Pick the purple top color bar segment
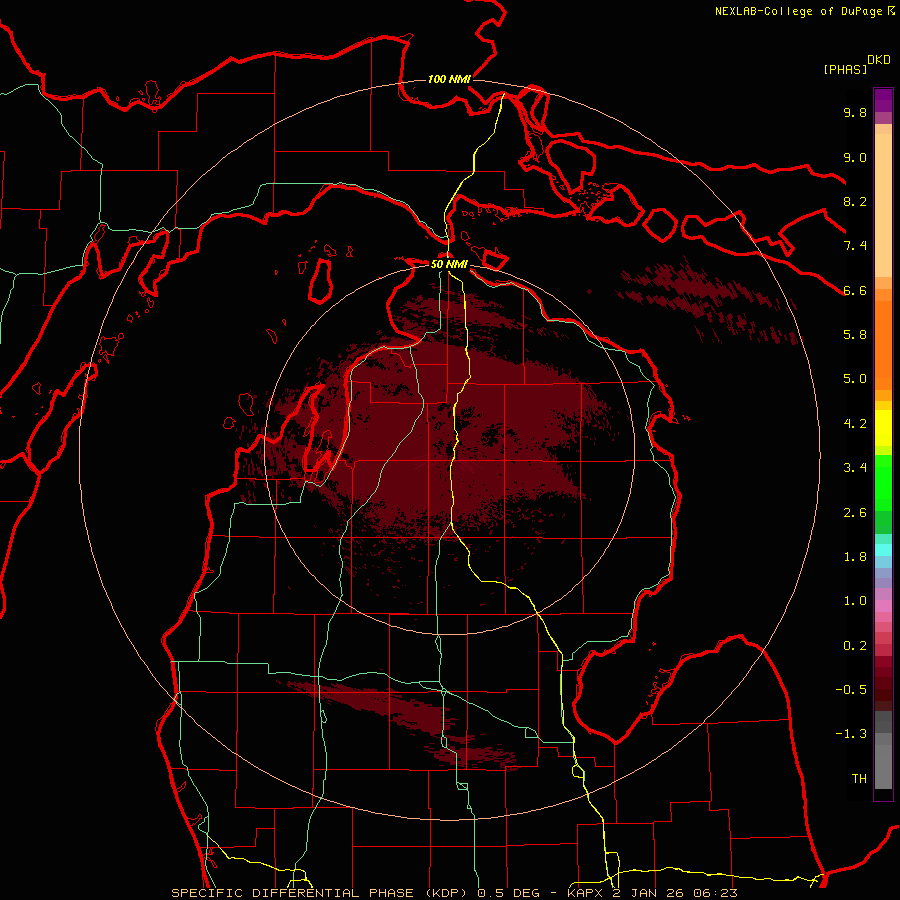Screen dimensions: 900x900 tap(883, 100)
